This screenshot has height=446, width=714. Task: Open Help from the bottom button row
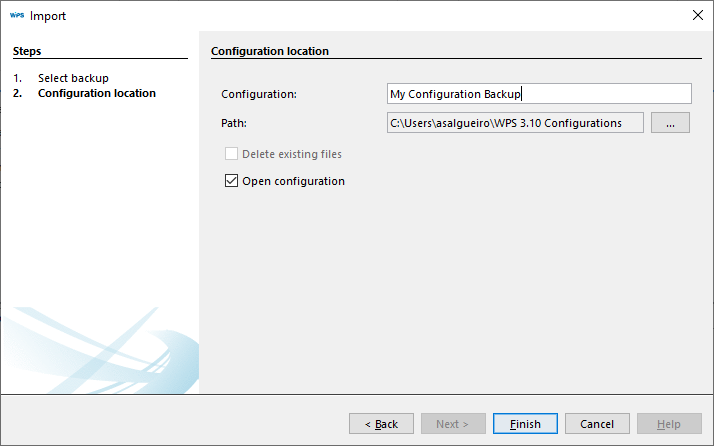[669, 424]
